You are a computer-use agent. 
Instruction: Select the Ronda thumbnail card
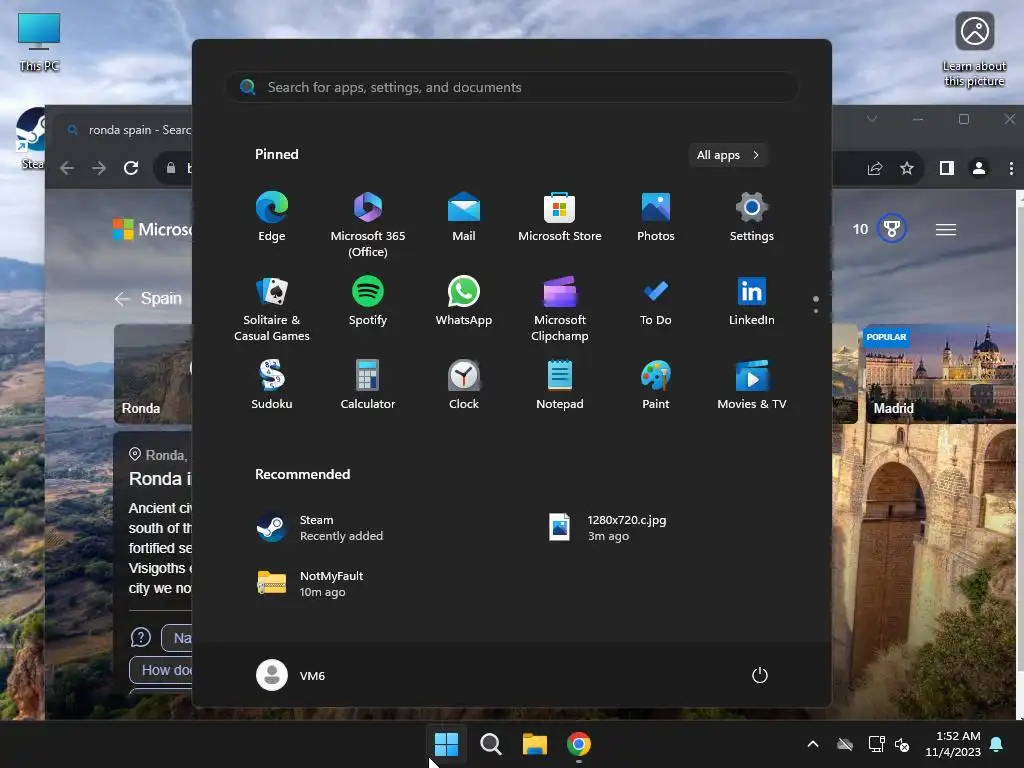point(153,374)
